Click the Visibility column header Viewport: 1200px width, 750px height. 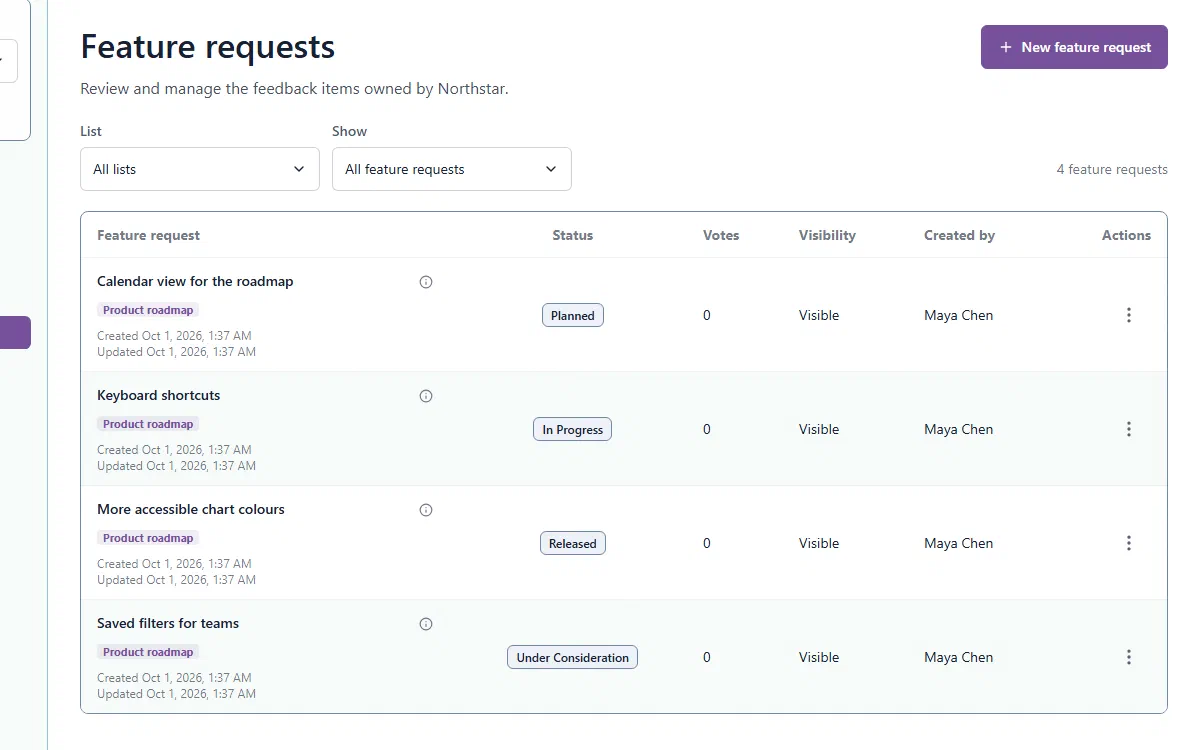tap(827, 235)
